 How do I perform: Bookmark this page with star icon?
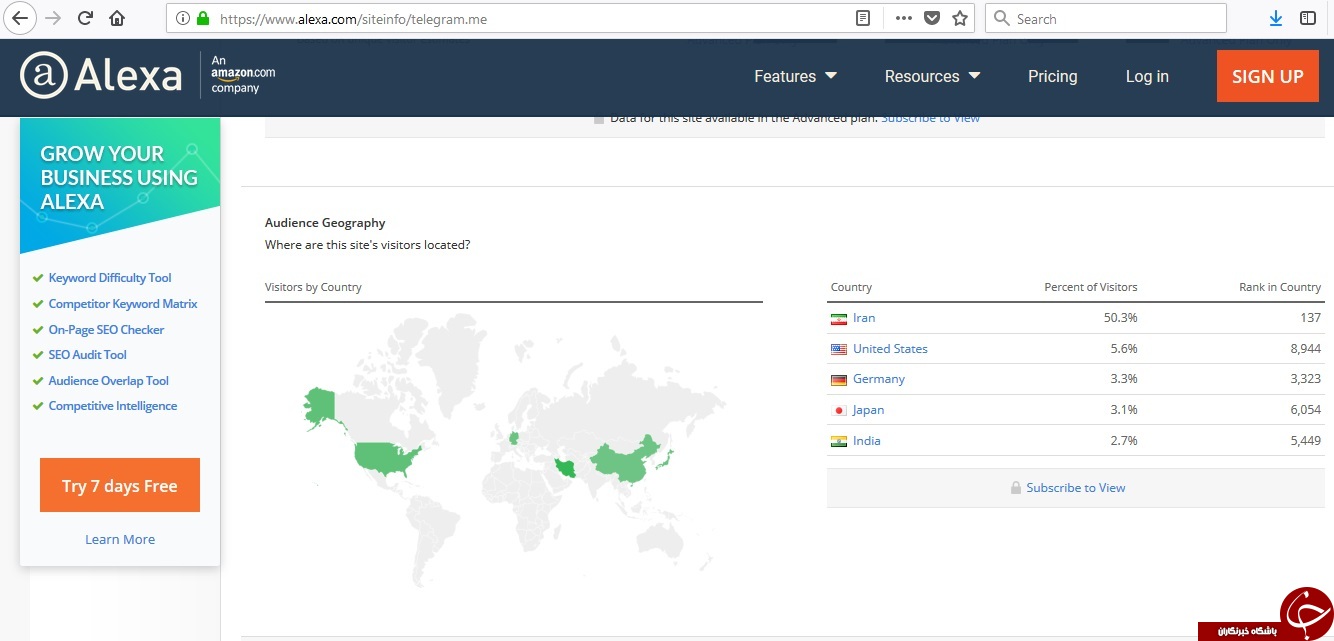click(960, 18)
